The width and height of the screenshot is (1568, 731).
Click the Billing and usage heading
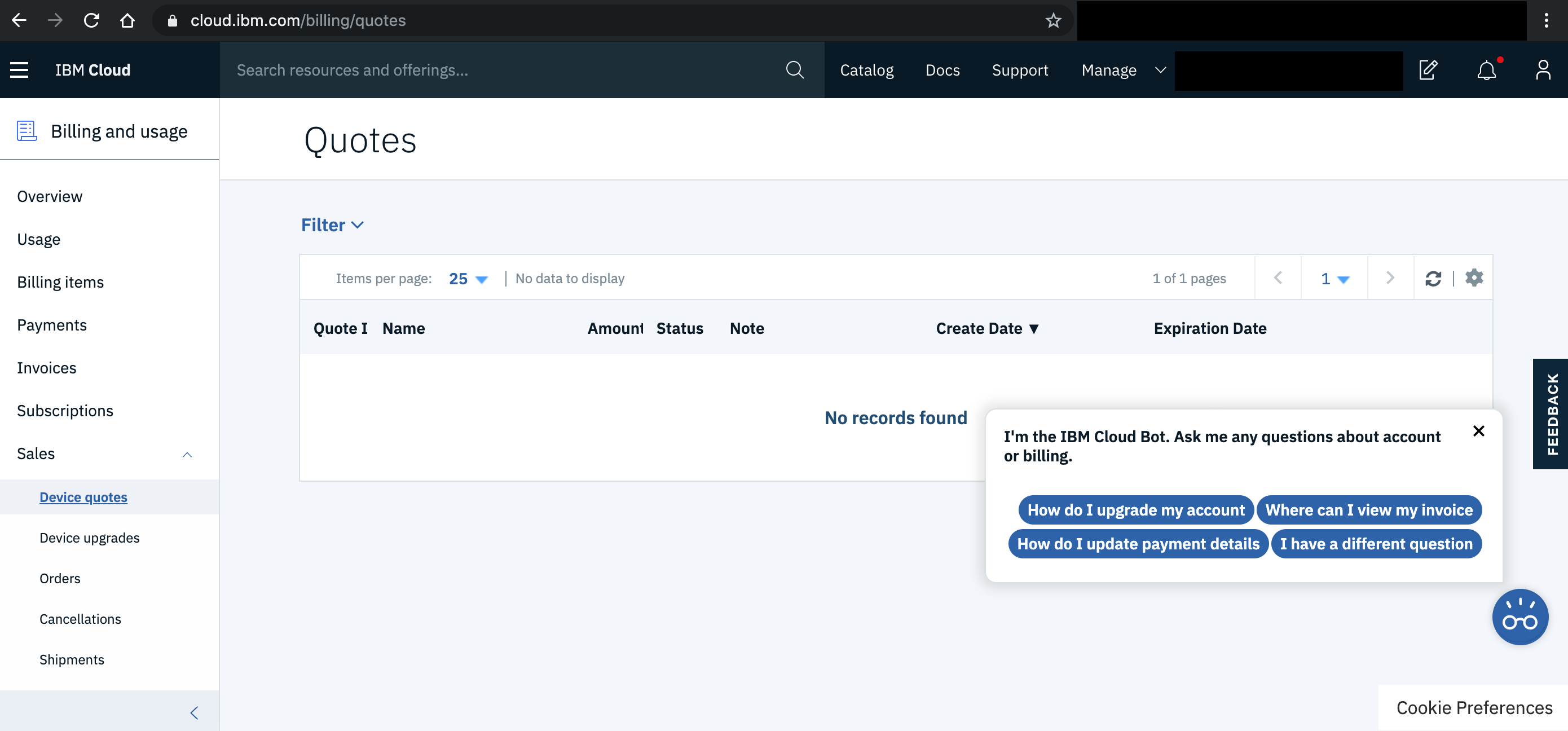pos(118,131)
